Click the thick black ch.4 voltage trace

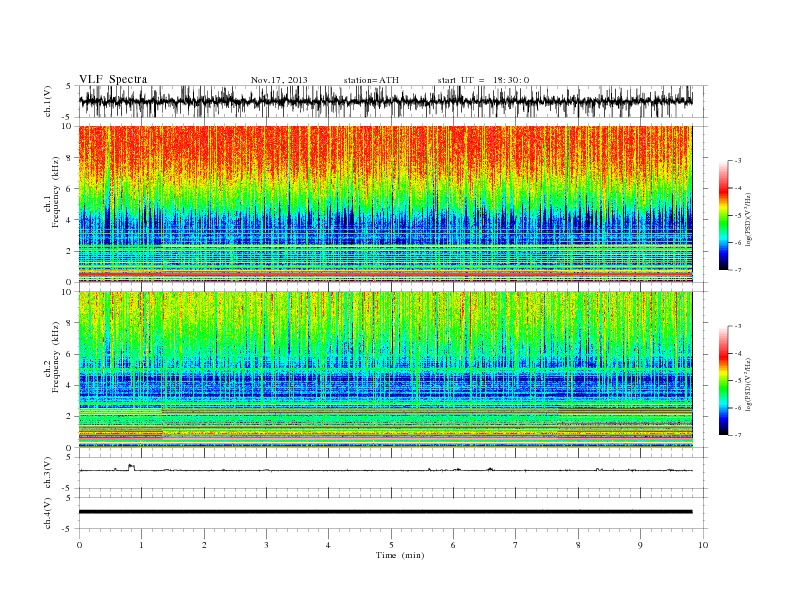[385, 512]
